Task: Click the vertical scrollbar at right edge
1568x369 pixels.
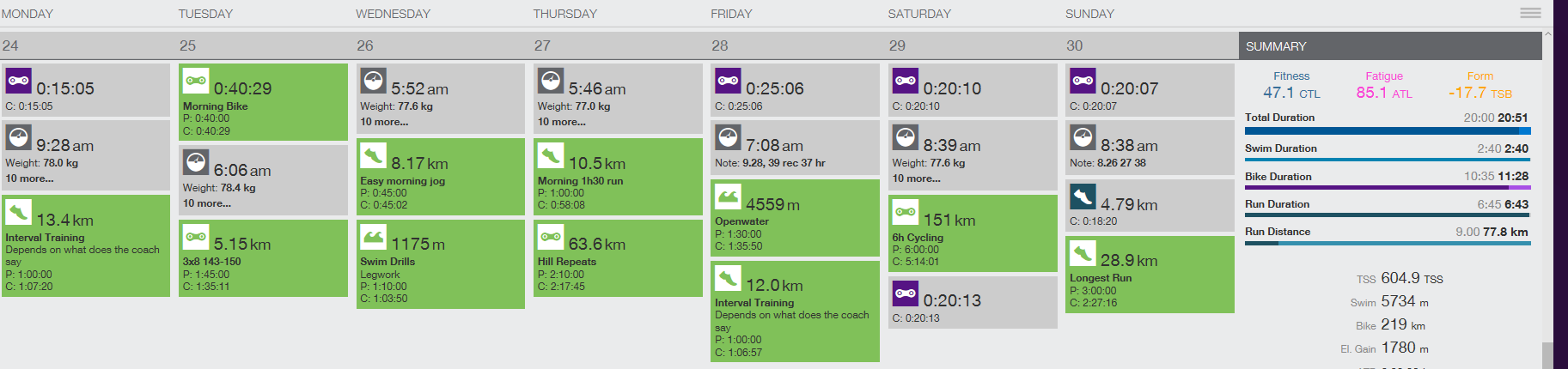Action: (x=1547, y=354)
